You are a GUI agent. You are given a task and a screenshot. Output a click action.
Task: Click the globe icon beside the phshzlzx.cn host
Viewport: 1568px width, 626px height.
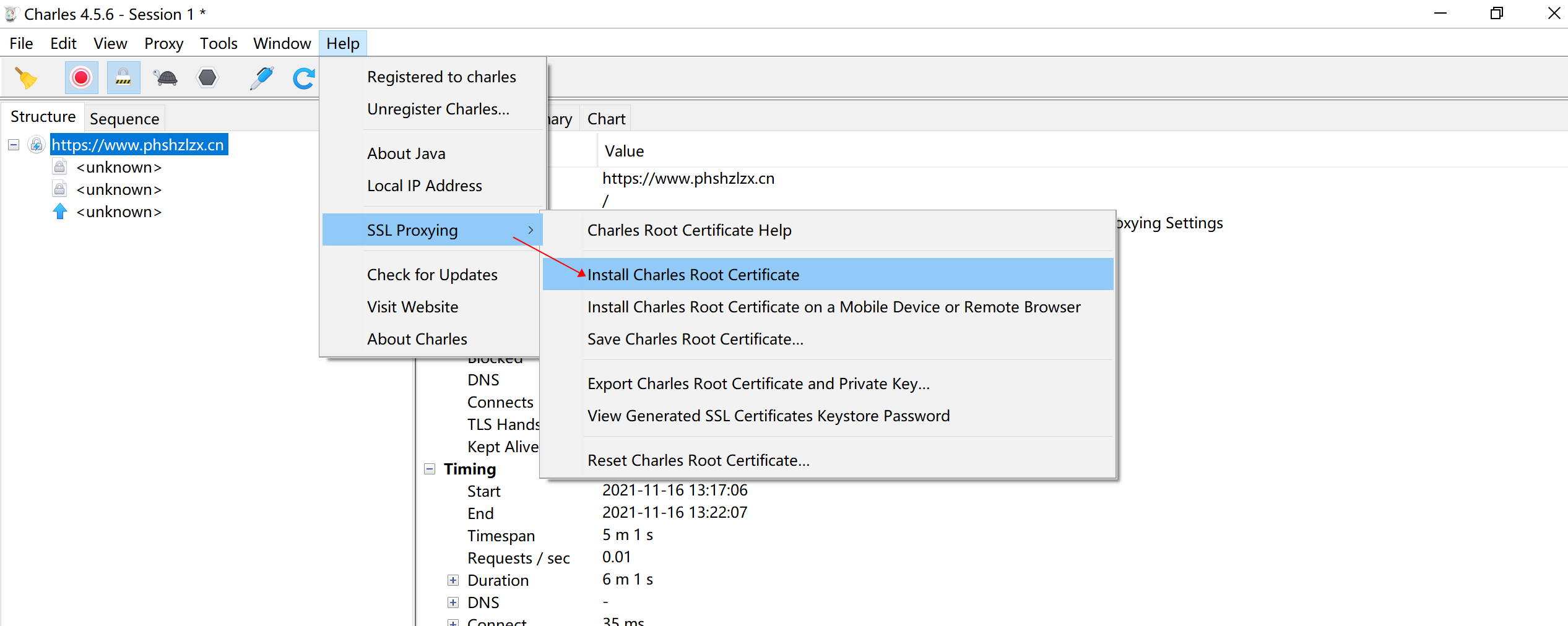(37, 145)
